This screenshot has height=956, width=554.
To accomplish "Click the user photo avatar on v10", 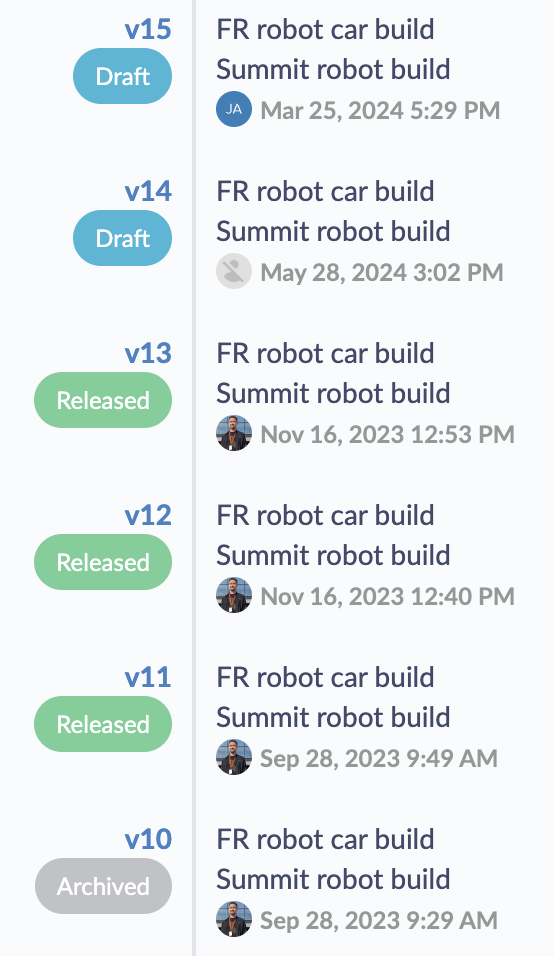I will pos(234,920).
